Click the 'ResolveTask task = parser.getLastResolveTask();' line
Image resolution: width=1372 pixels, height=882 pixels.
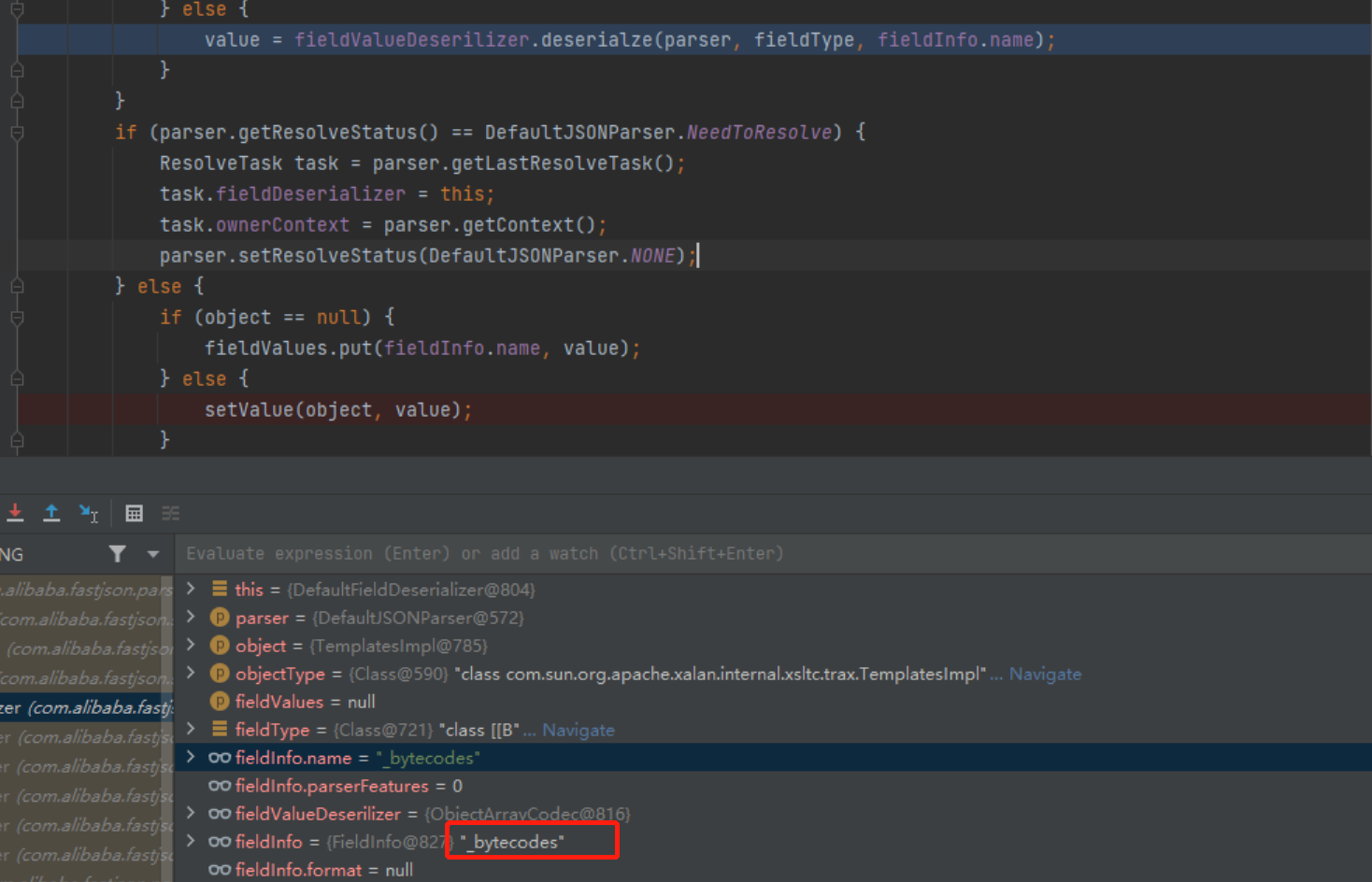(x=422, y=164)
